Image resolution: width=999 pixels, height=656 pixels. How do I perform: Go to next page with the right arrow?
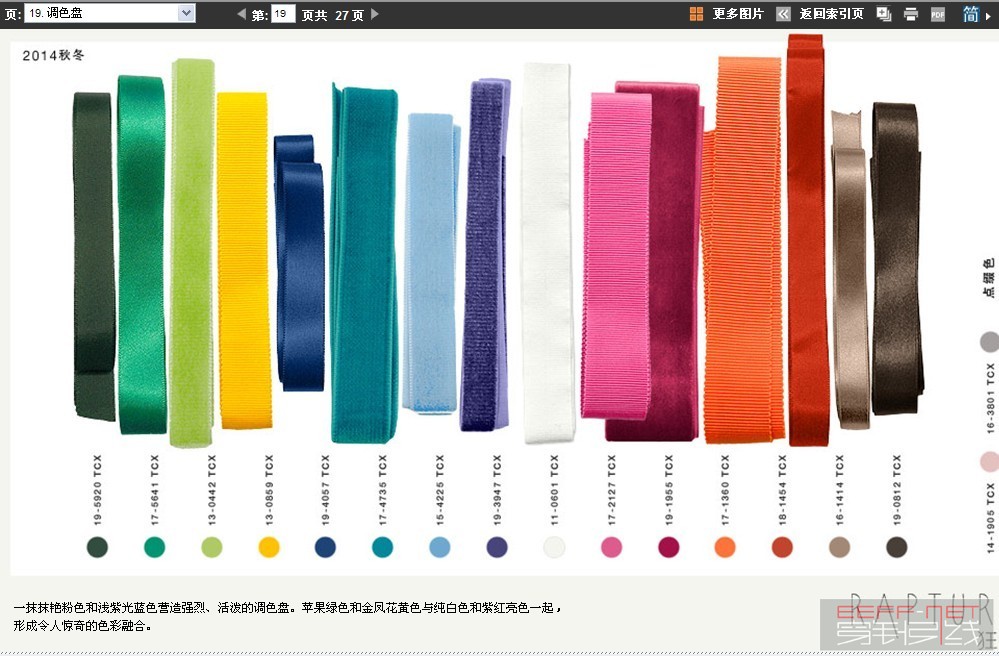point(373,14)
